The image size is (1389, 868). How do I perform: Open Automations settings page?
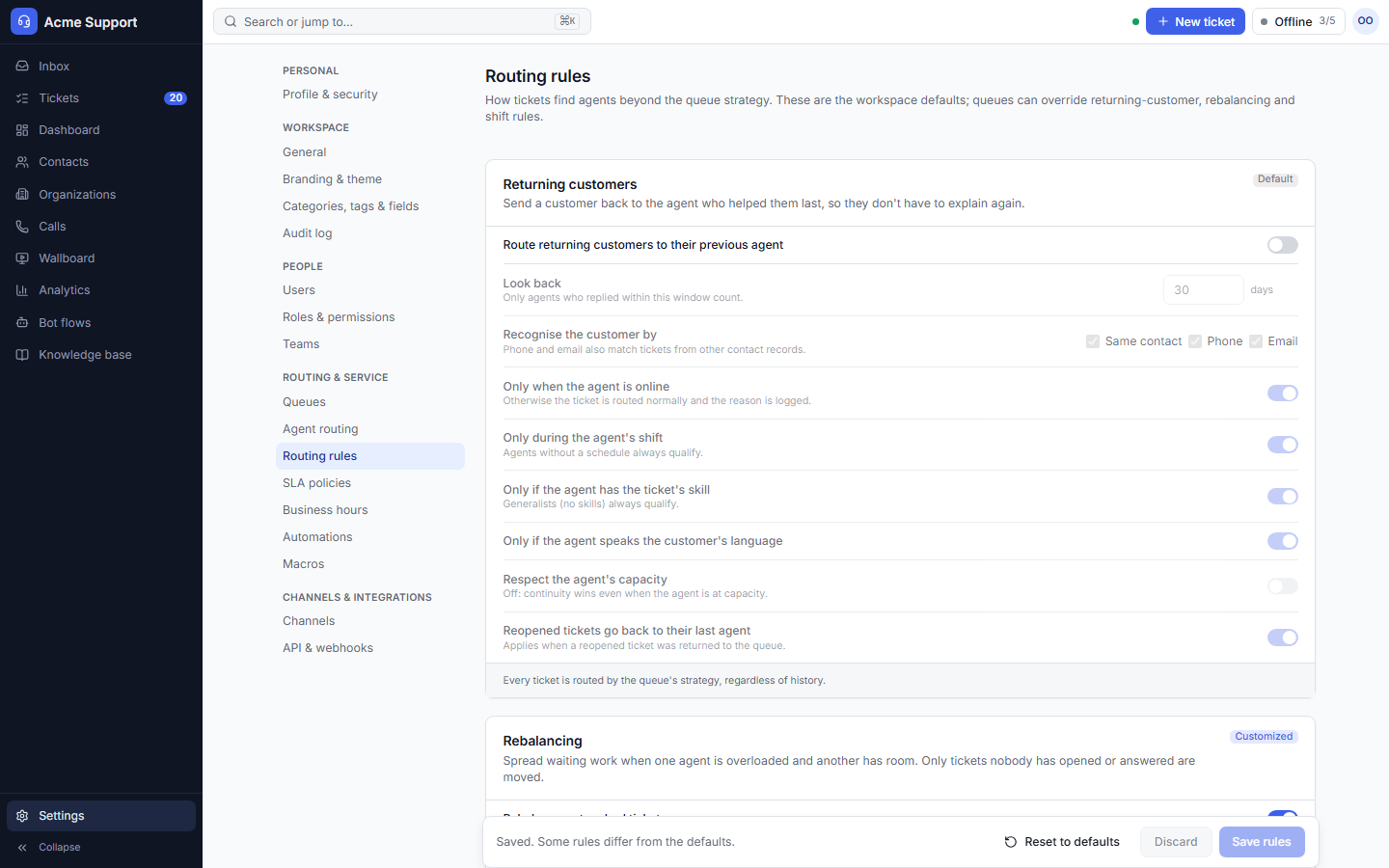tap(370, 537)
